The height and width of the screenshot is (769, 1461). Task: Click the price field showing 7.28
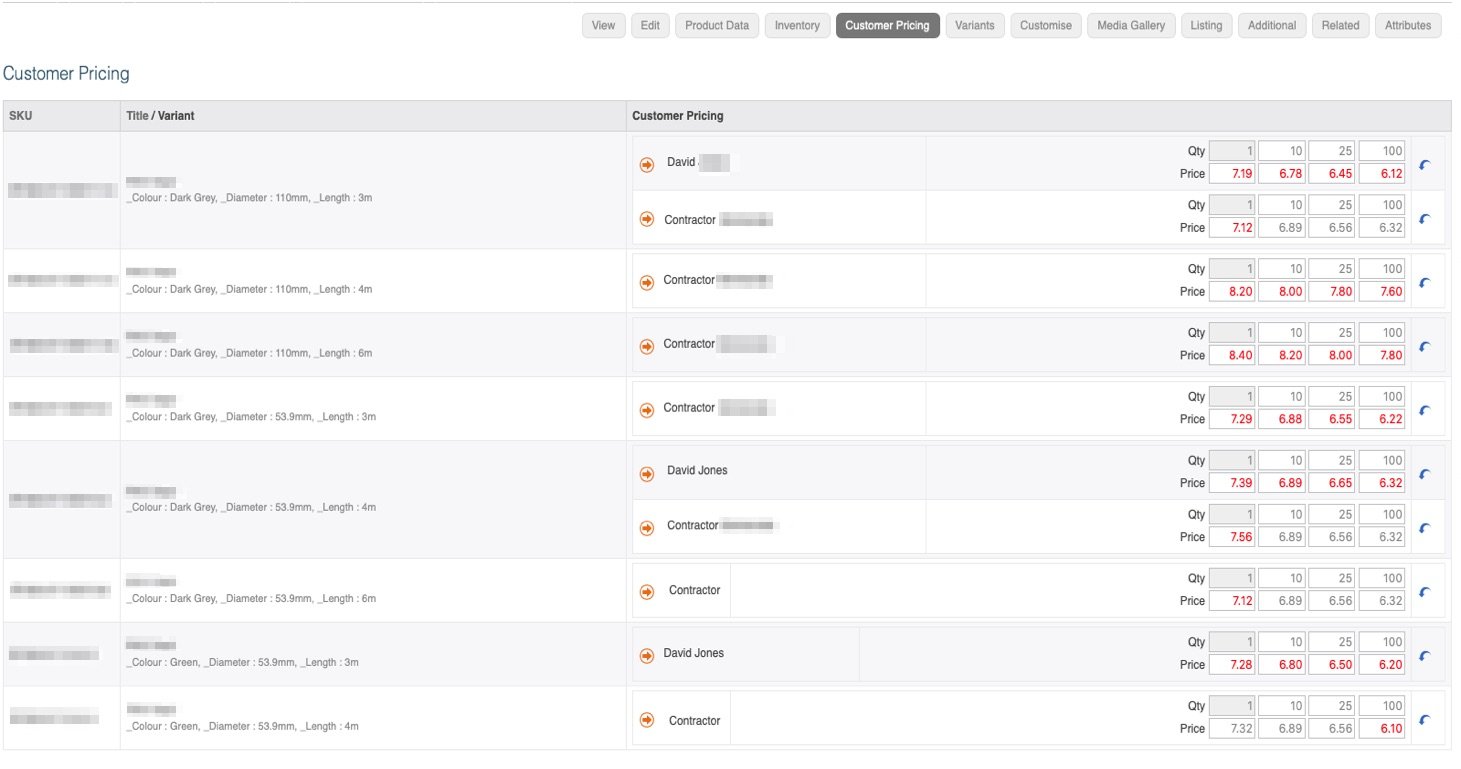(x=1232, y=665)
